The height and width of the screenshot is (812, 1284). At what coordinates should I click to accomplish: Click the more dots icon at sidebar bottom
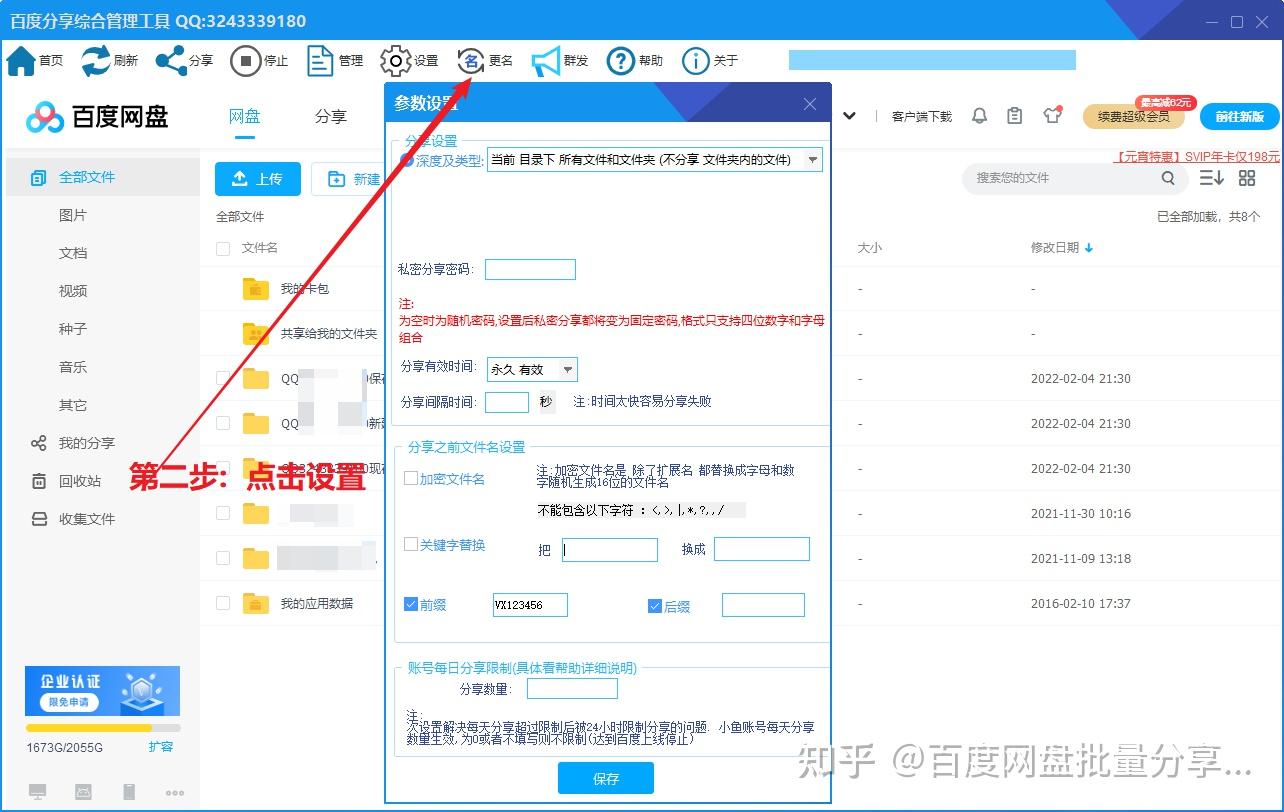(175, 793)
